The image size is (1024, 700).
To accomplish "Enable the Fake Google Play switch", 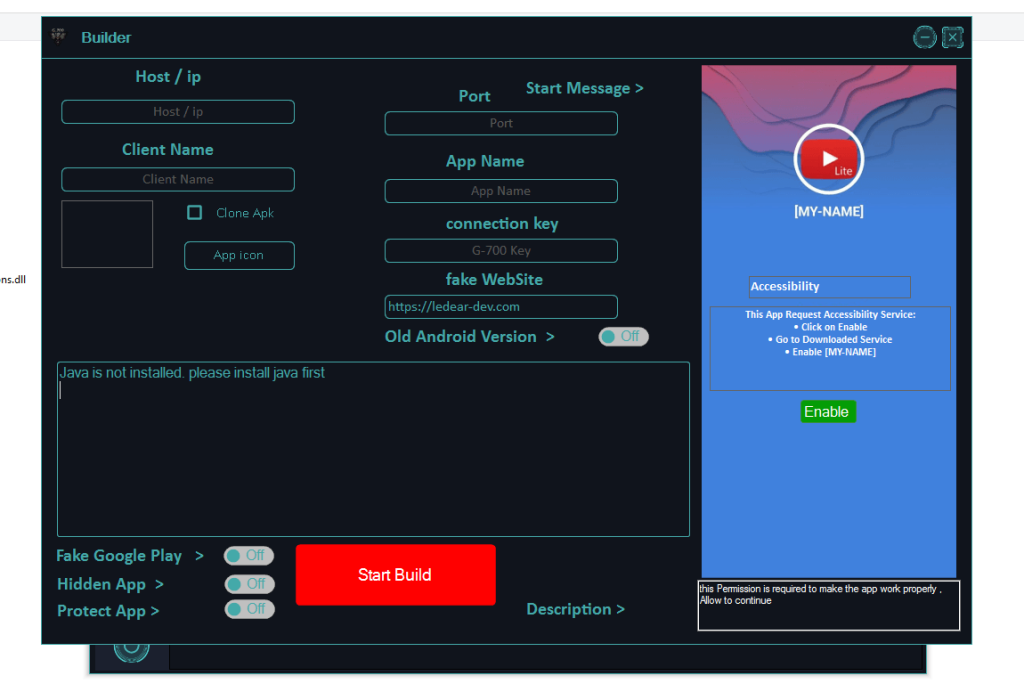I will click(248, 555).
